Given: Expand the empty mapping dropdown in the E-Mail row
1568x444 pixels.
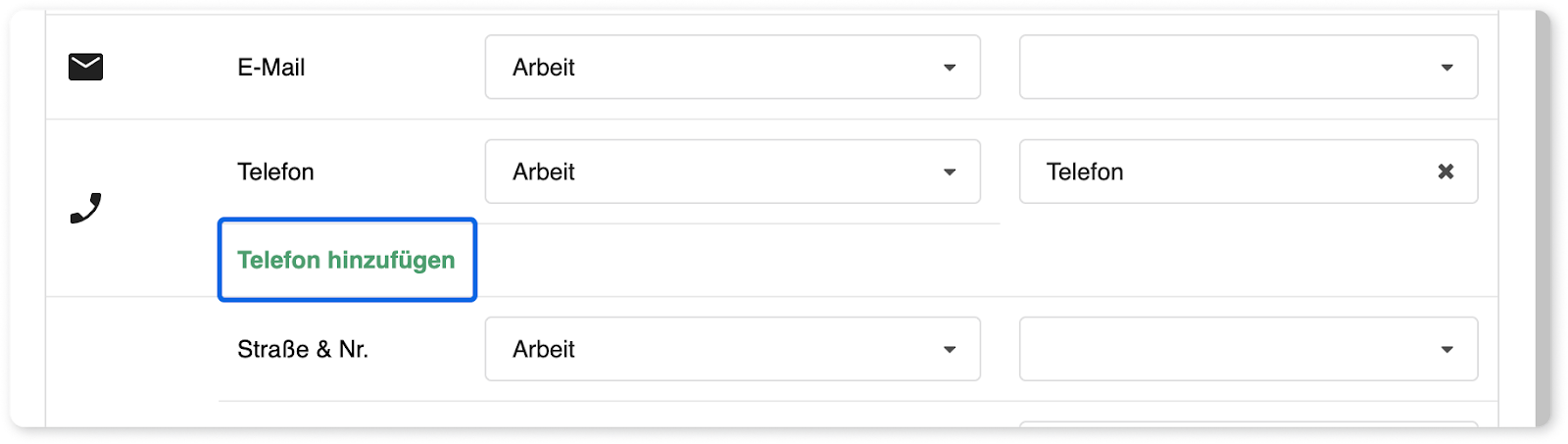Looking at the screenshot, I should pos(1249,68).
